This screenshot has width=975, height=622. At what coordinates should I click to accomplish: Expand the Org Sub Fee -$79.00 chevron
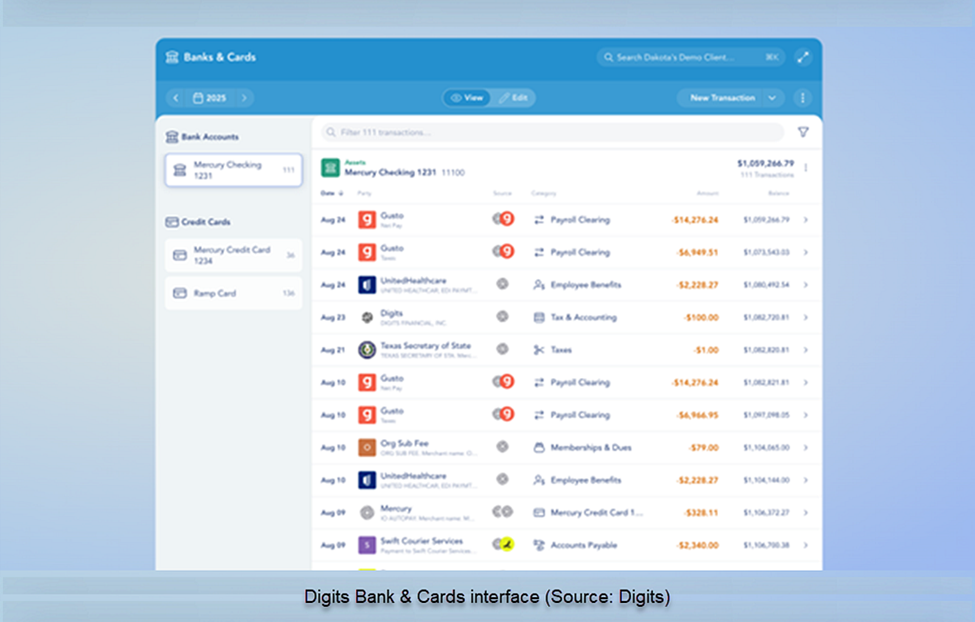[805, 447]
